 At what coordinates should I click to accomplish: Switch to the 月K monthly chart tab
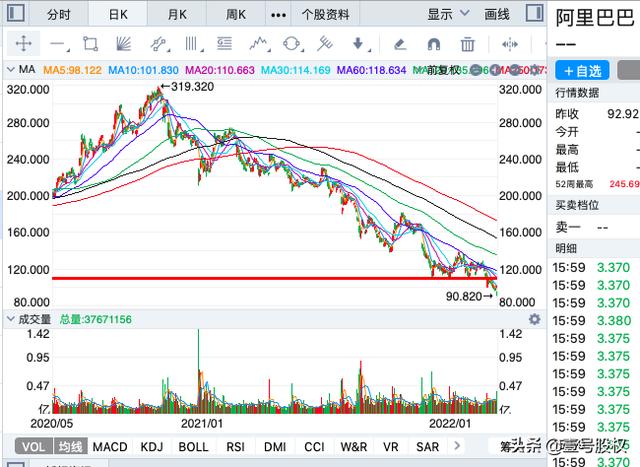[x=179, y=15]
